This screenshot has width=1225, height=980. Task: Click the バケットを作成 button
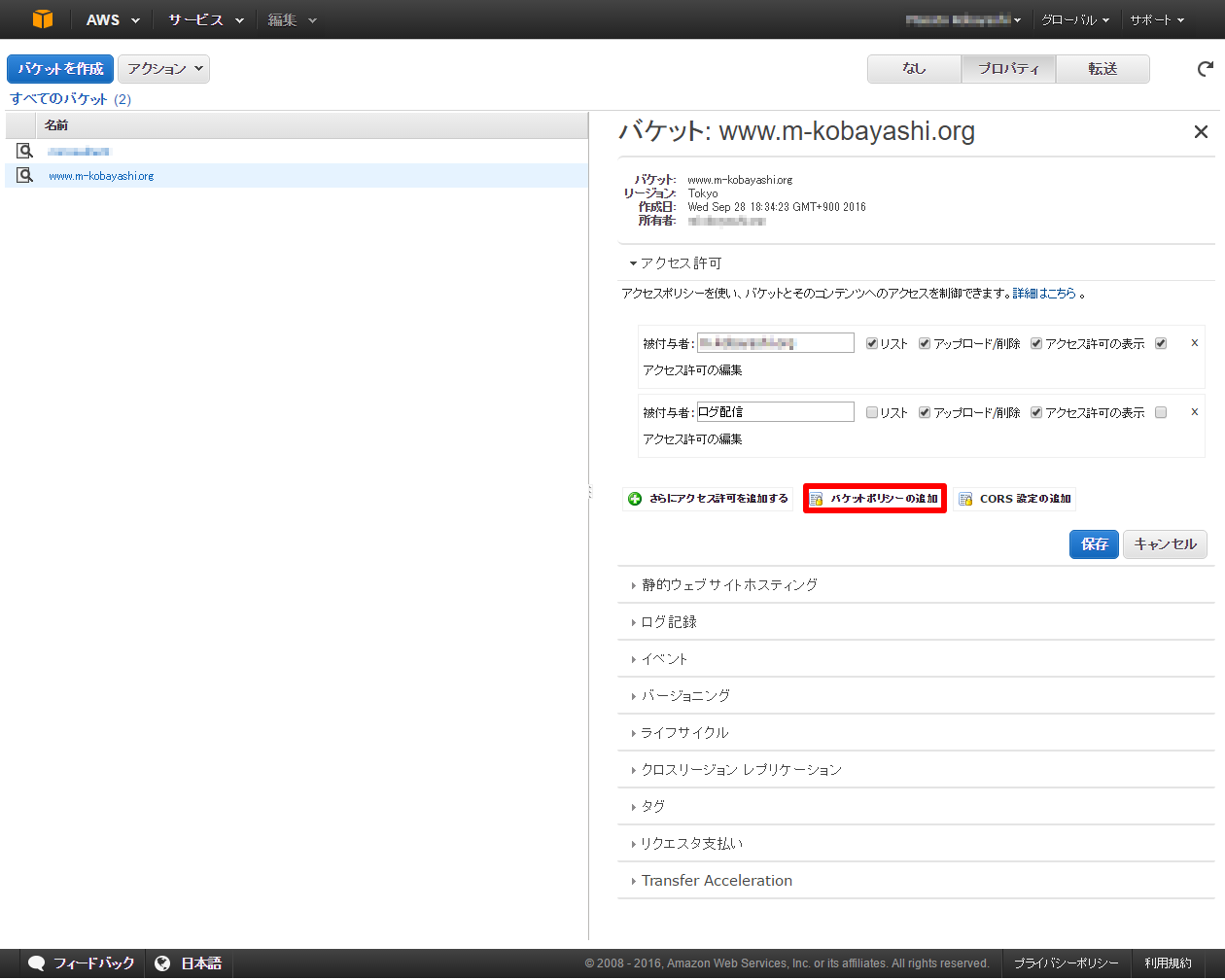60,69
